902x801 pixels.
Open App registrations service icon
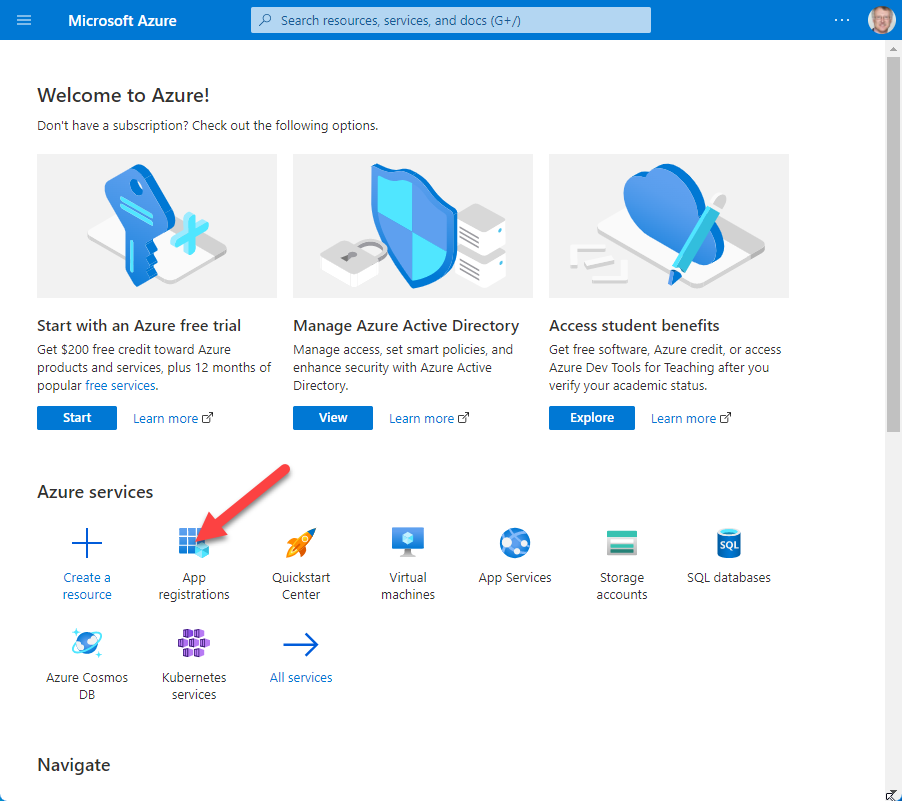point(193,543)
